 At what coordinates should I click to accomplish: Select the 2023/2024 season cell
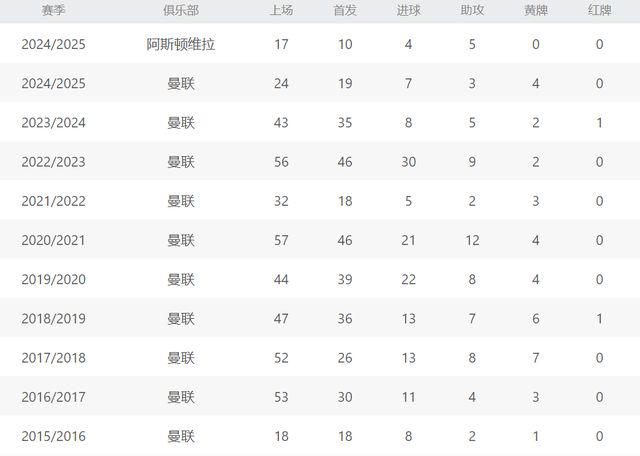54,123
